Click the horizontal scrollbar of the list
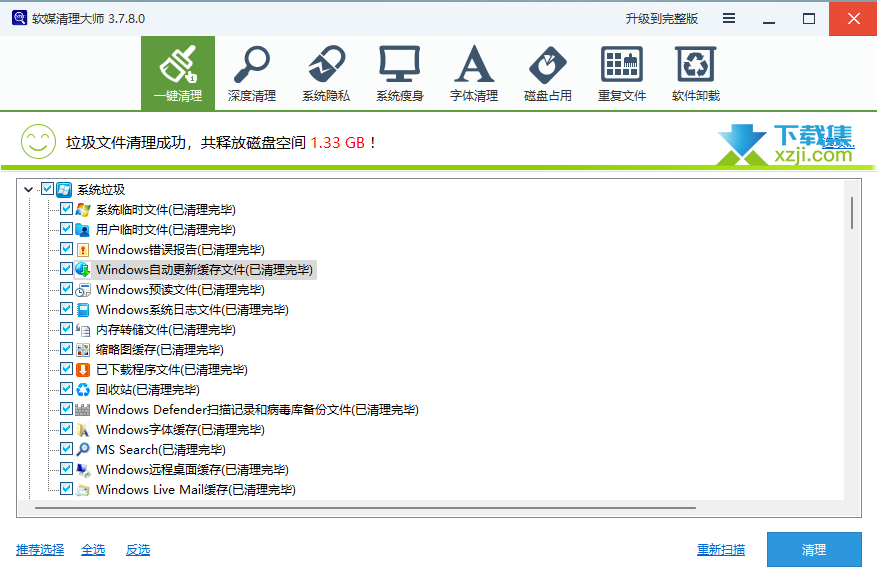Screen dimensions: 877x580 [365, 508]
